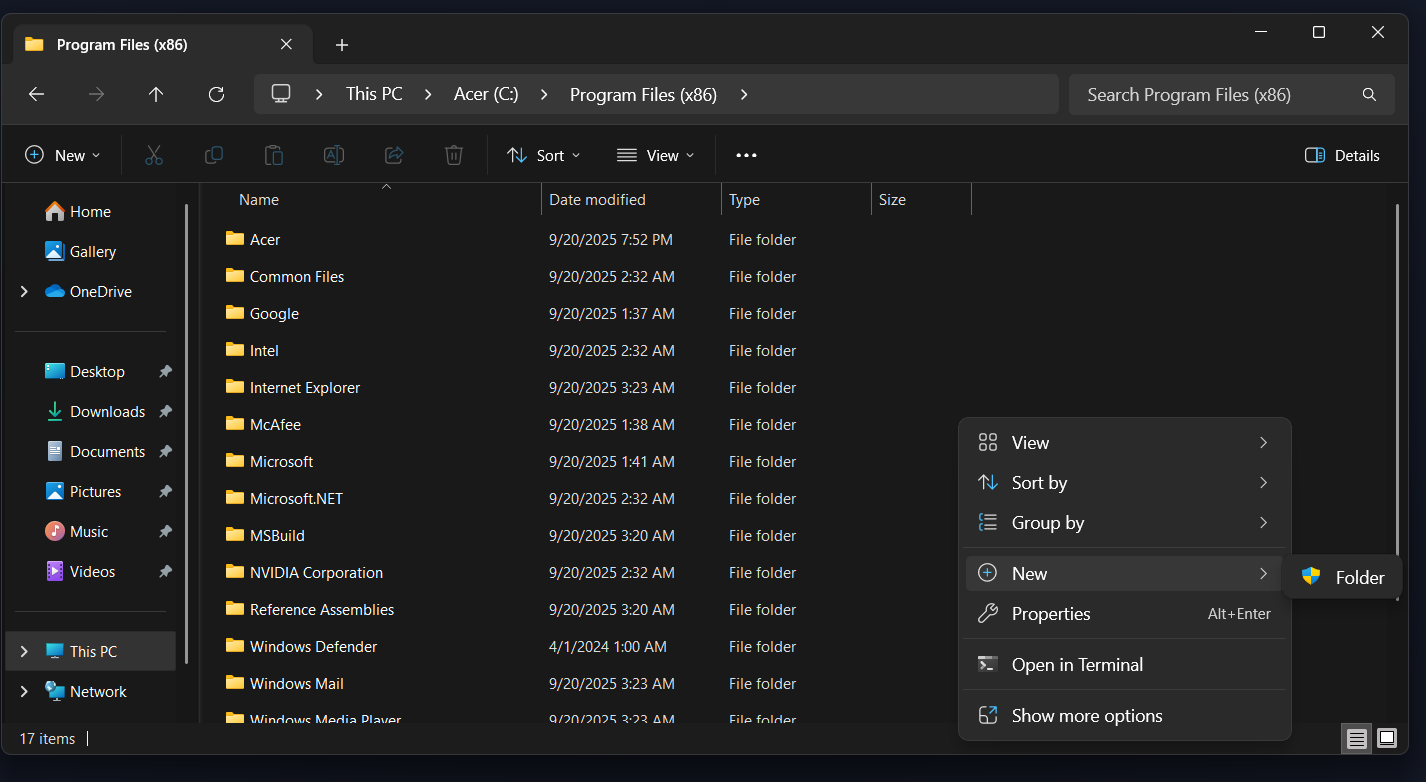Add a new tab with plus icon

point(342,45)
